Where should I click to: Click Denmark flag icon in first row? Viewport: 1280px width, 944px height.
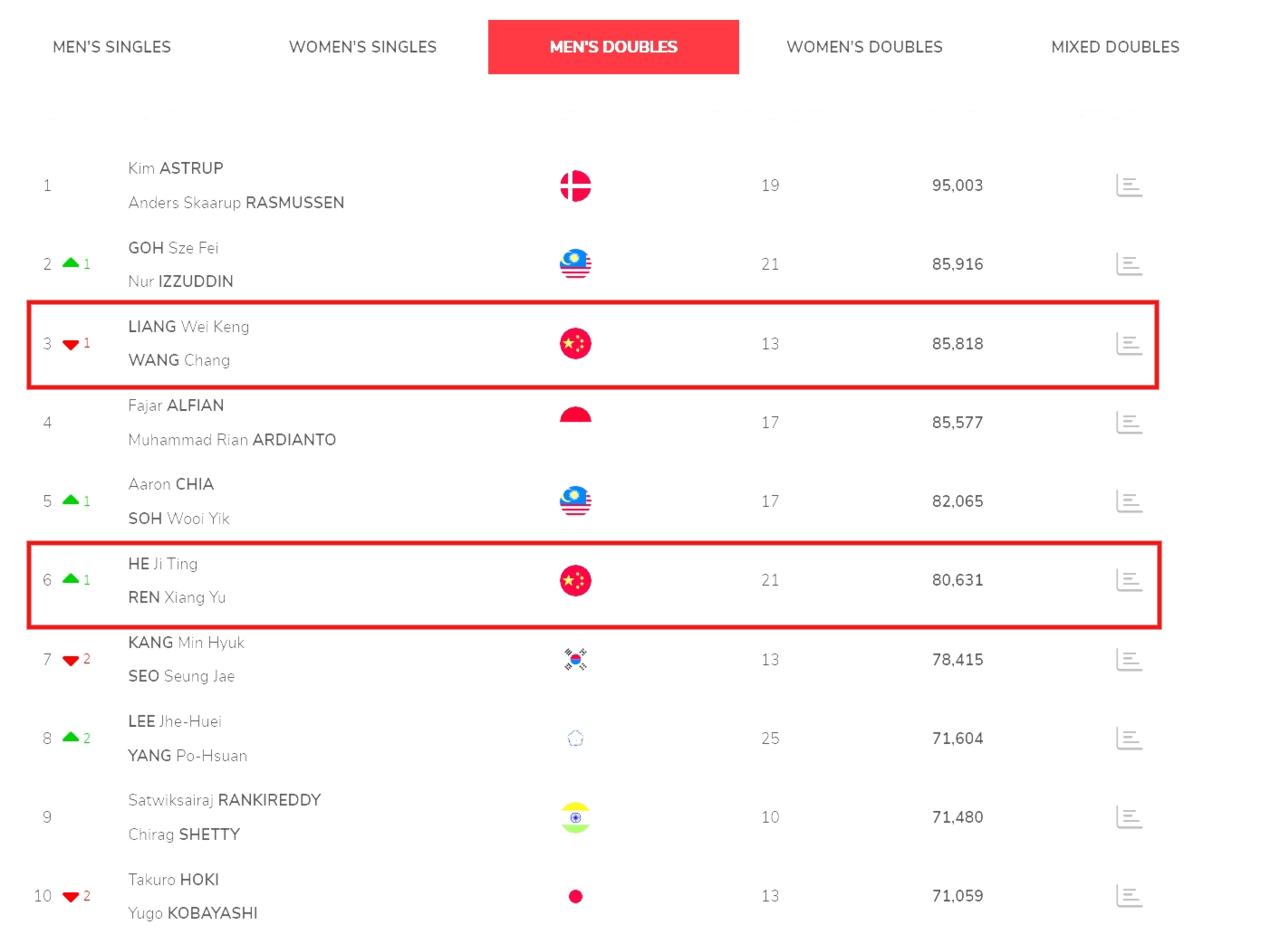(575, 186)
